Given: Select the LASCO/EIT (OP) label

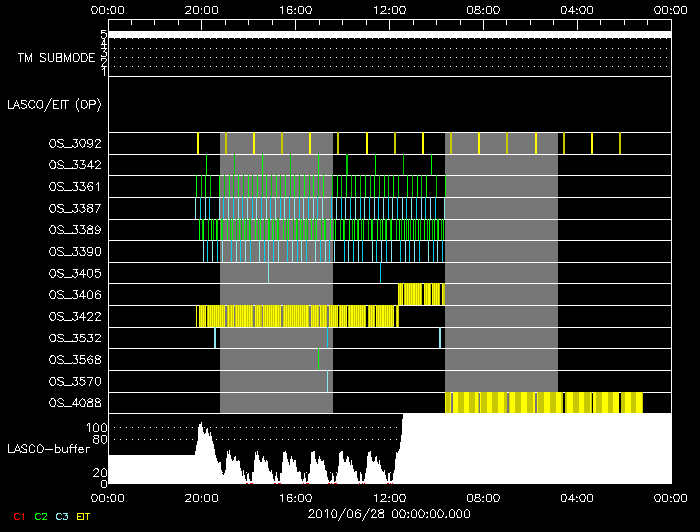Looking at the screenshot, I should 53,104.
